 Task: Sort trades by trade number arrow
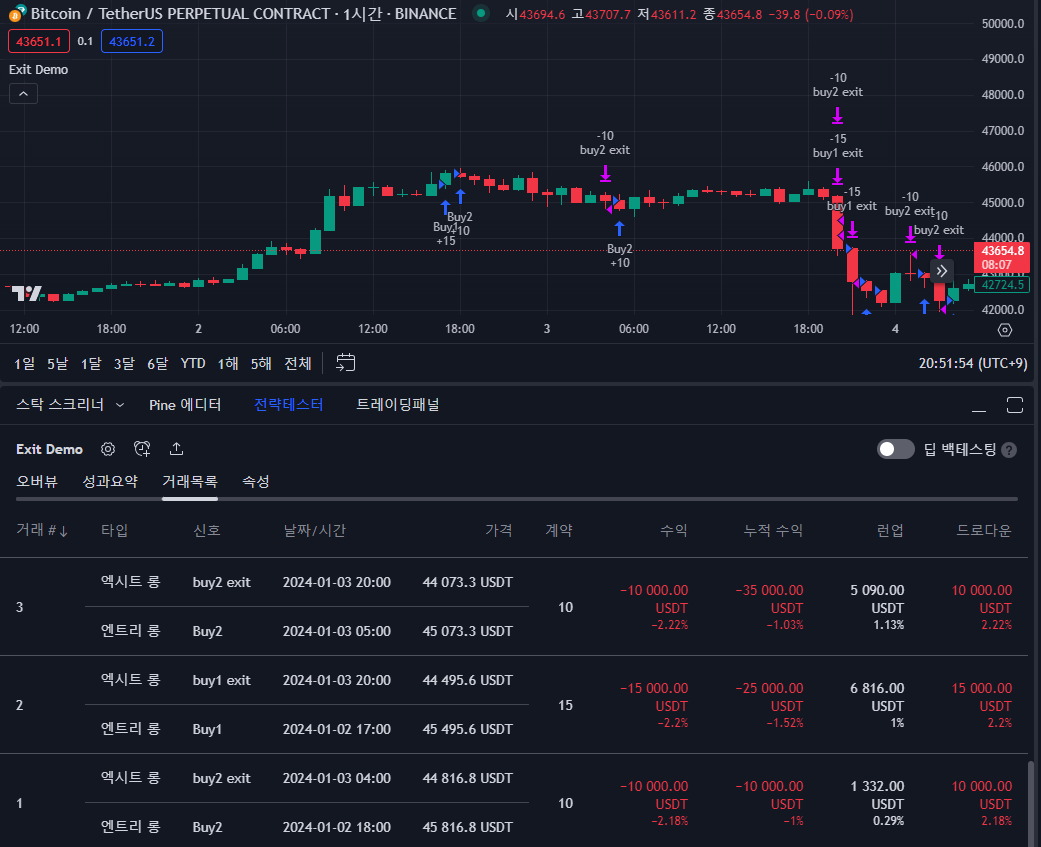64,531
